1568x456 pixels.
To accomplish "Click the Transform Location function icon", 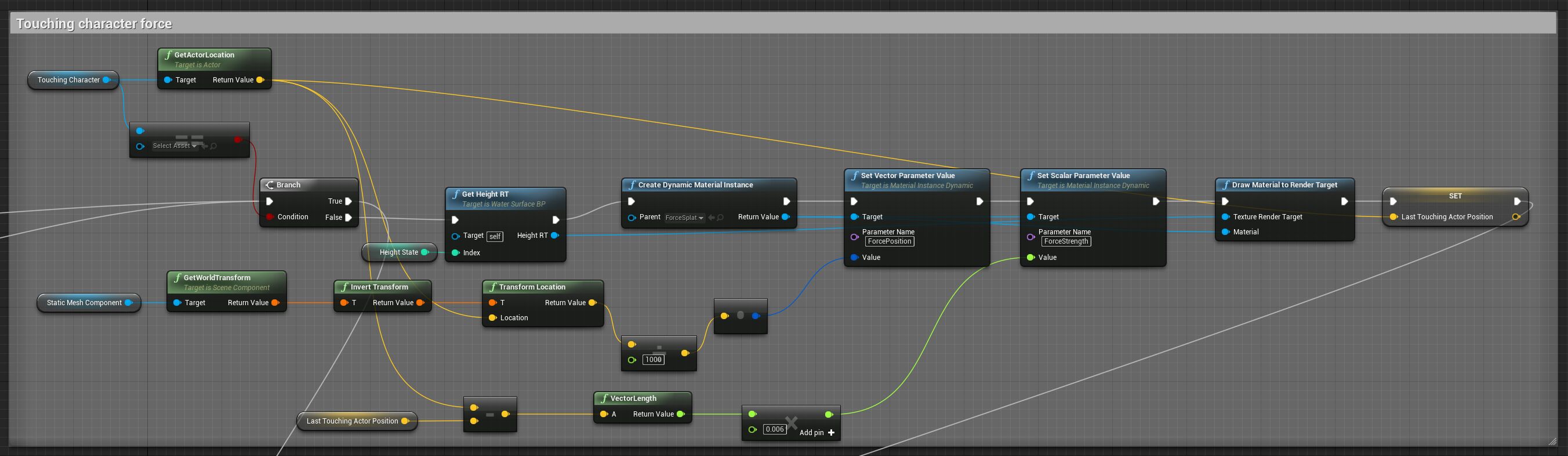I will point(492,287).
